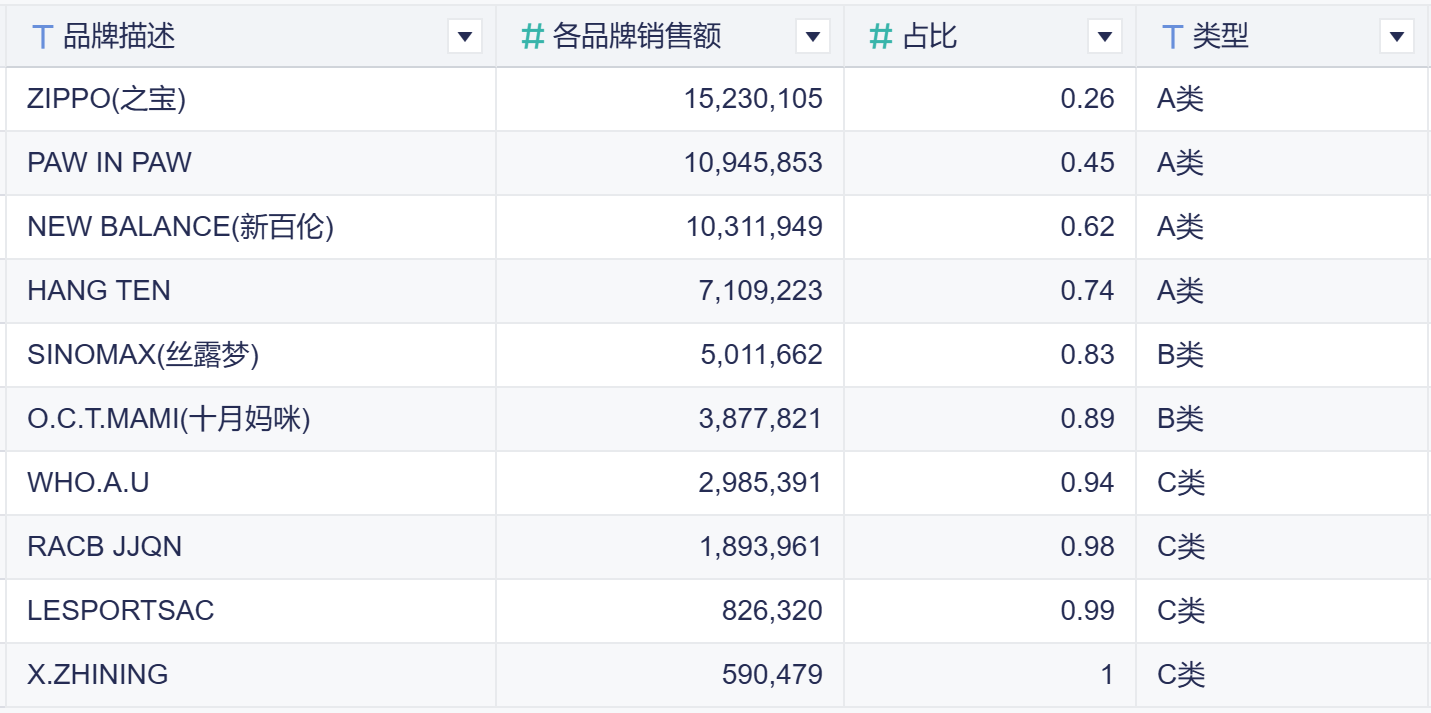Click the sales value 2,985,391
The width and height of the screenshot is (1431, 713).
(x=760, y=483)
